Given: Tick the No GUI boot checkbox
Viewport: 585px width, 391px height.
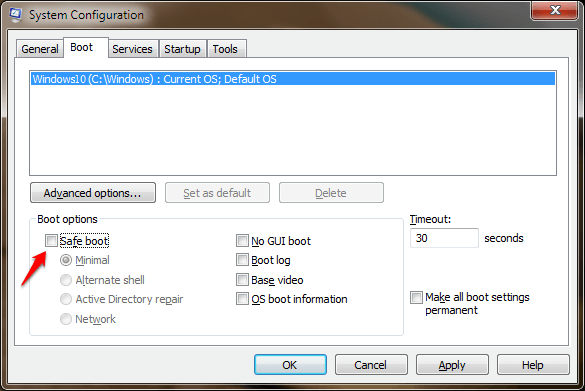Looking at the screenshot, I should click(x=242, y=241).
